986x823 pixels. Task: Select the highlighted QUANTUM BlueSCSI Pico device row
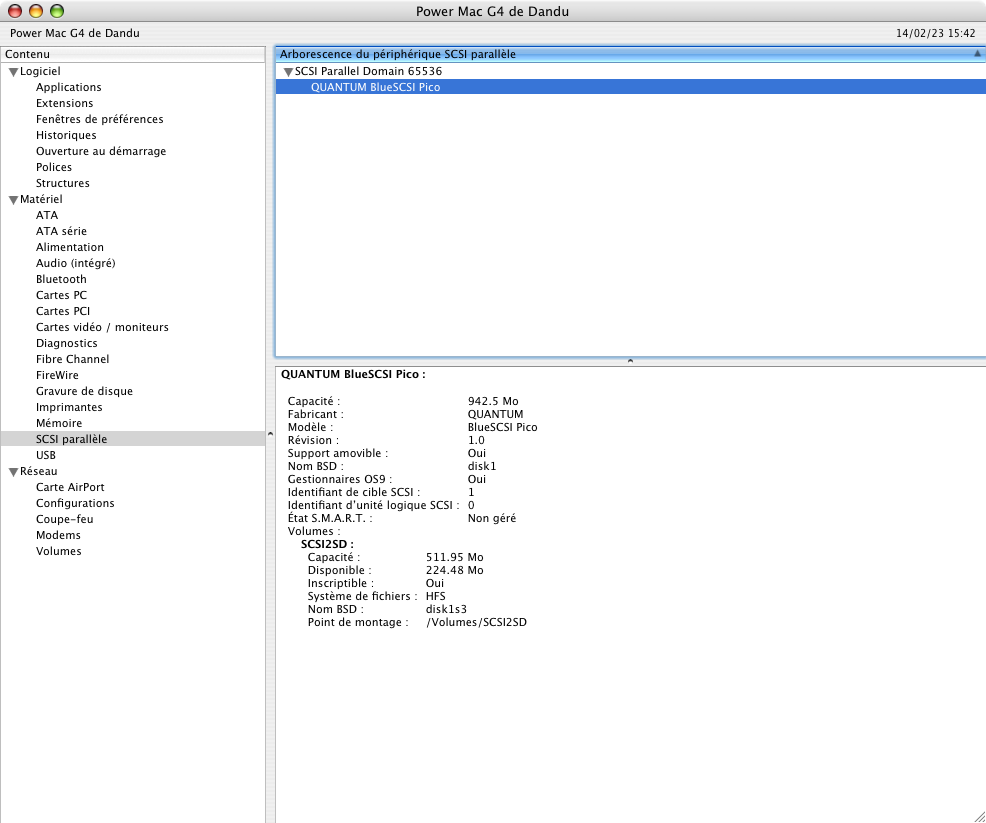(631, 87)
